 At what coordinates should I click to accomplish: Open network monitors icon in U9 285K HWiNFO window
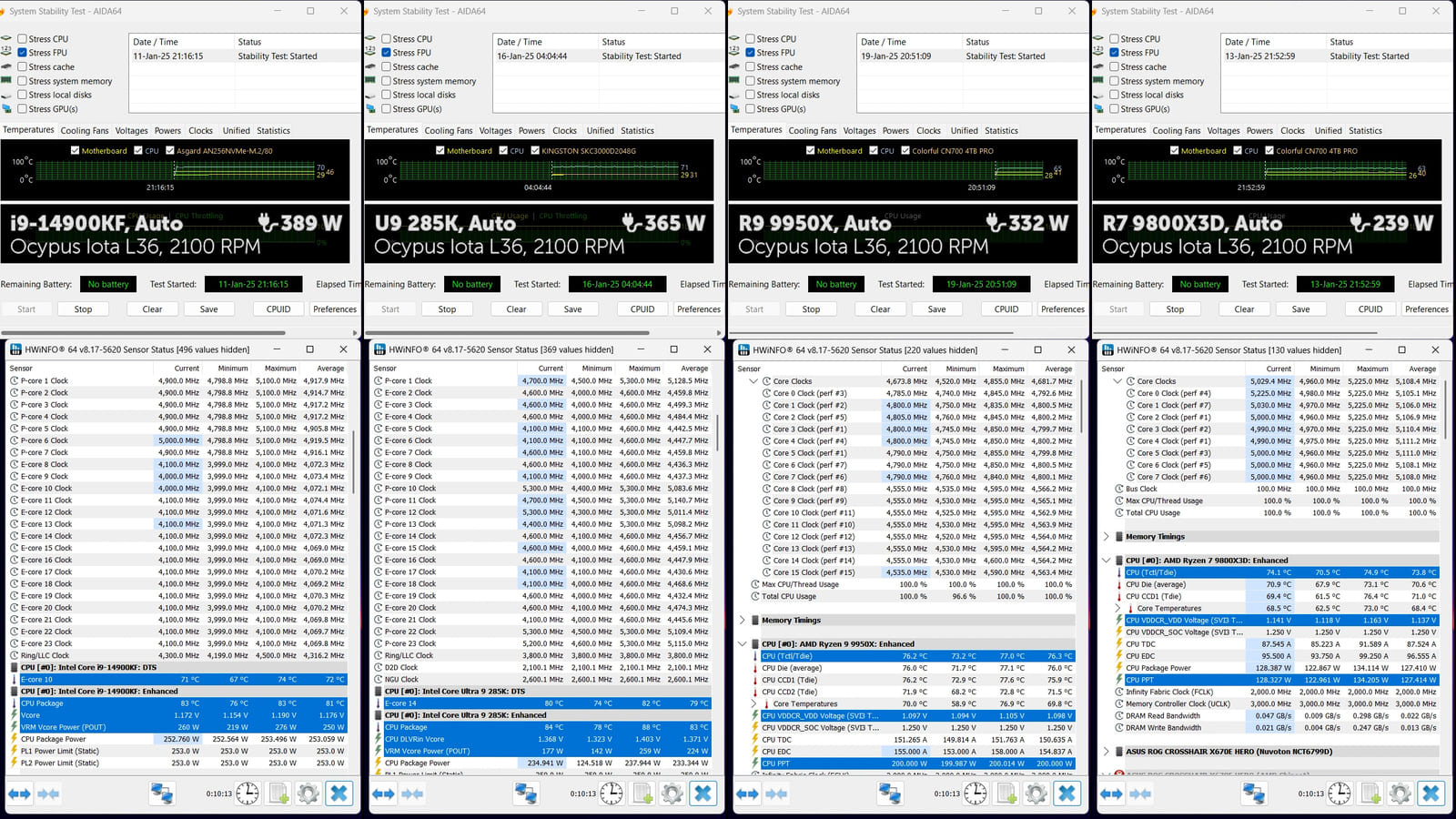coord(526,794)
